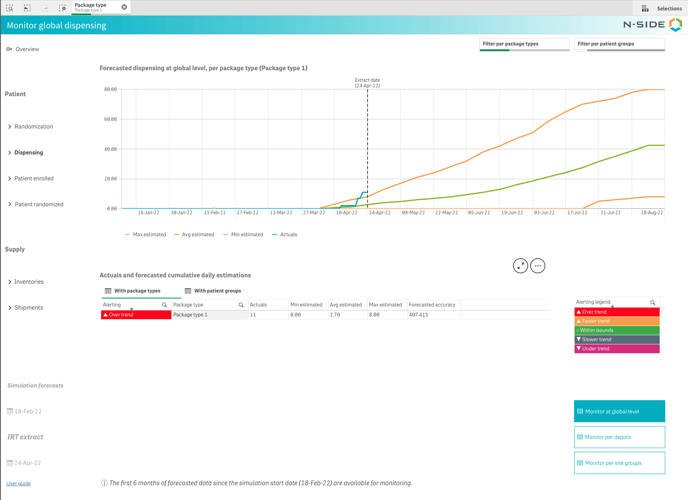Toggle the Max estimated legend series

pos(145,235)
